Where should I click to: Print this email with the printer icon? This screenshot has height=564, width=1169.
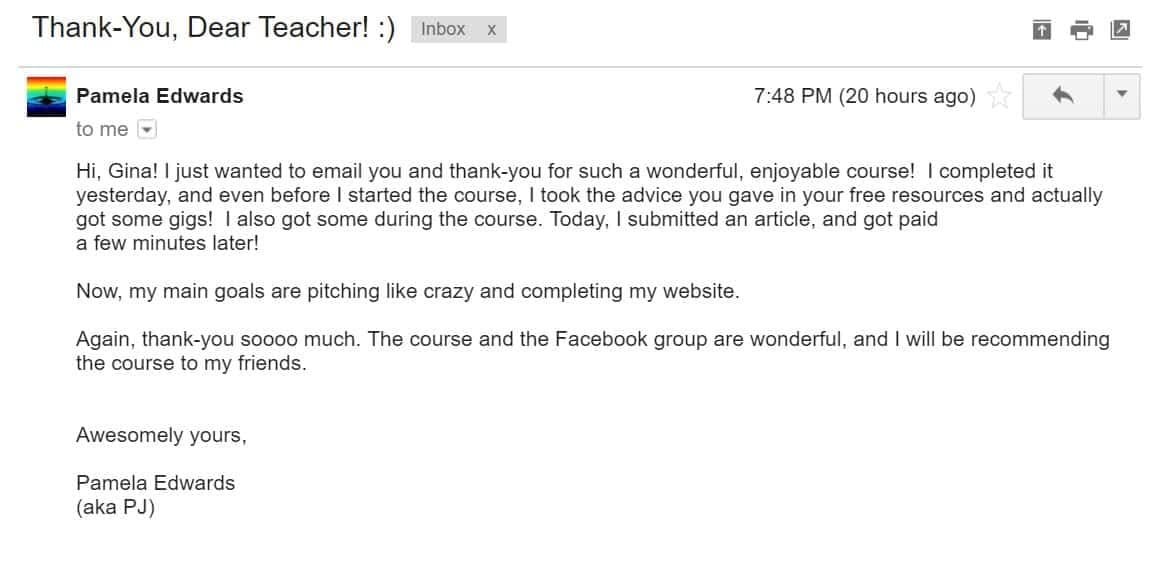point(1081,30)
